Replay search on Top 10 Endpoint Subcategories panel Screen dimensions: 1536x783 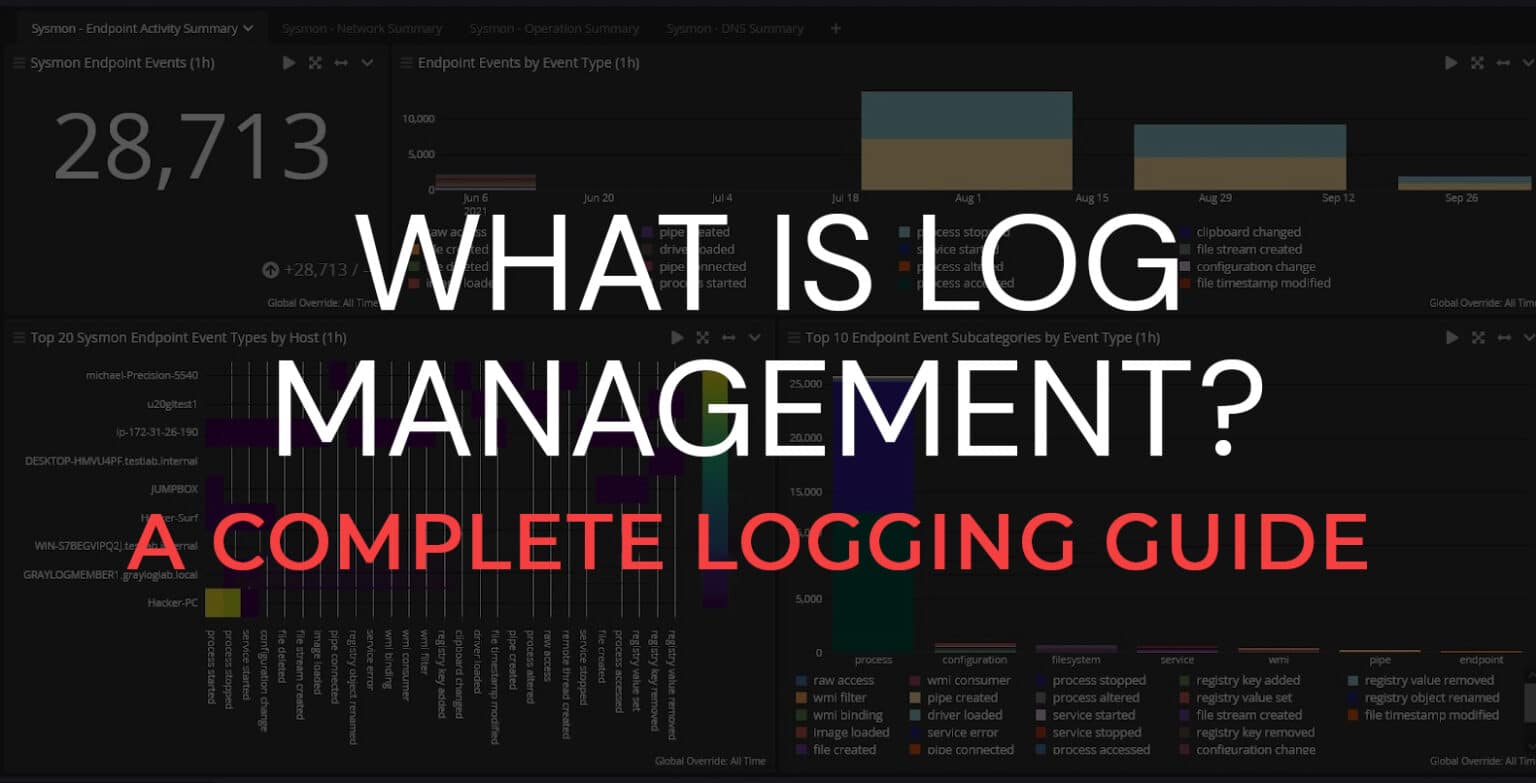pyautogui.click(x=1451, y=337)
